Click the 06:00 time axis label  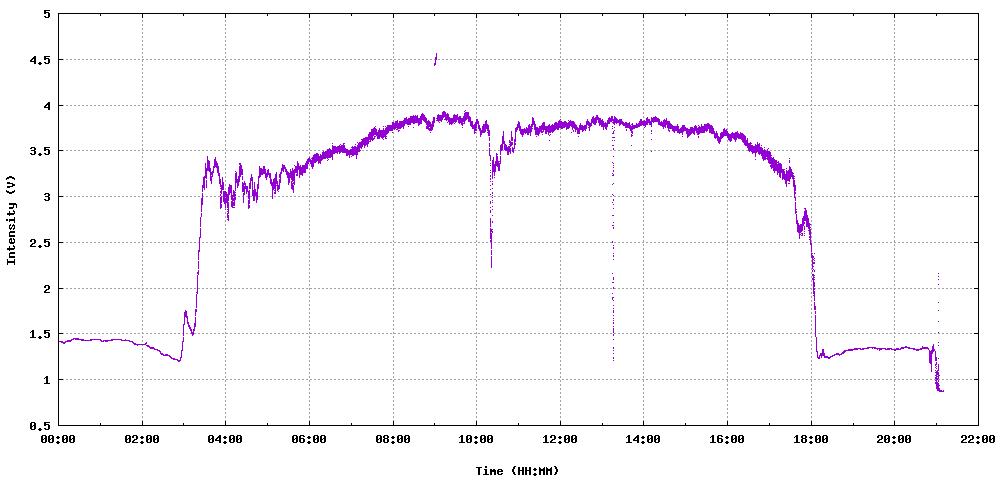click(x=309, y=439)
